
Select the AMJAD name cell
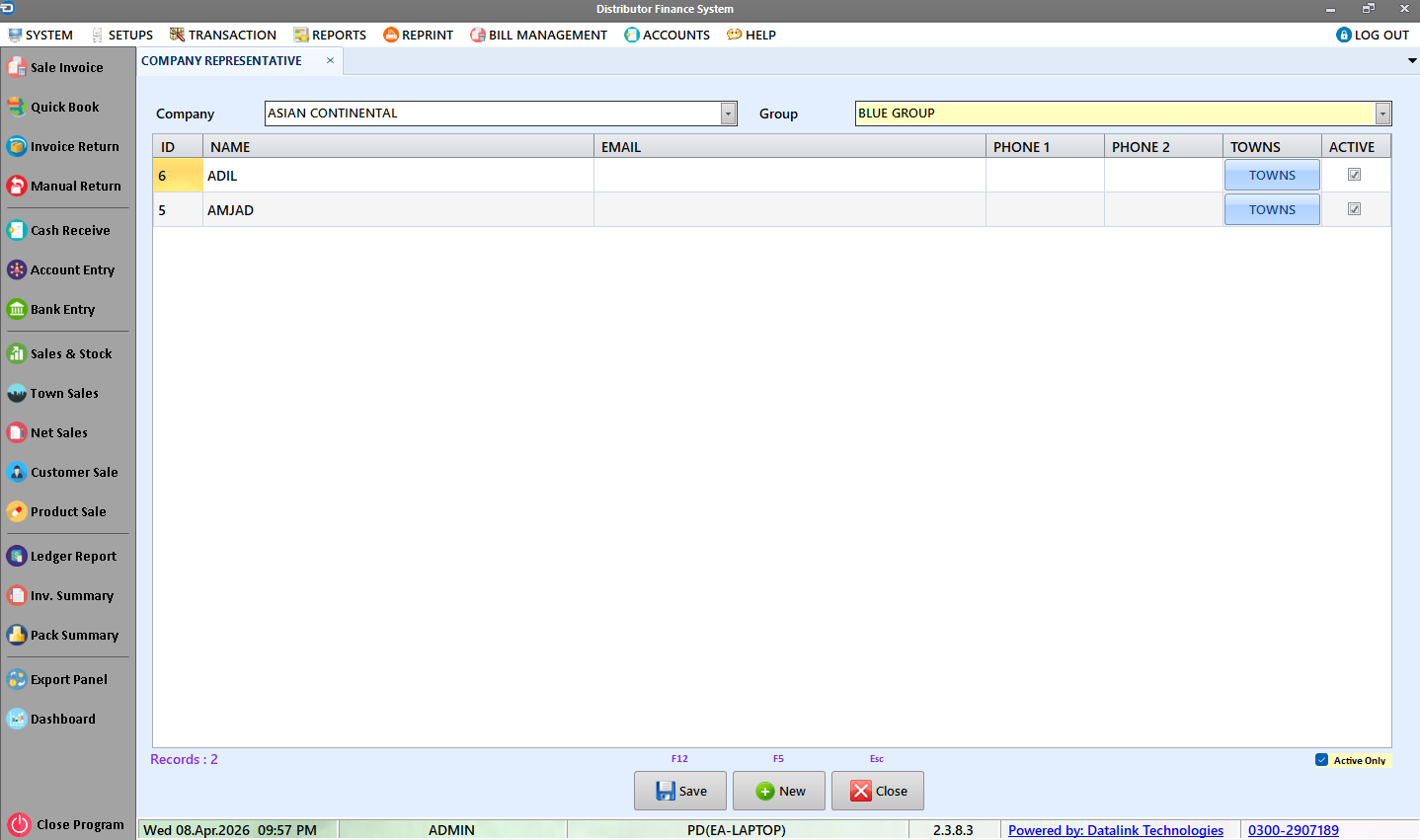[398, 210]
